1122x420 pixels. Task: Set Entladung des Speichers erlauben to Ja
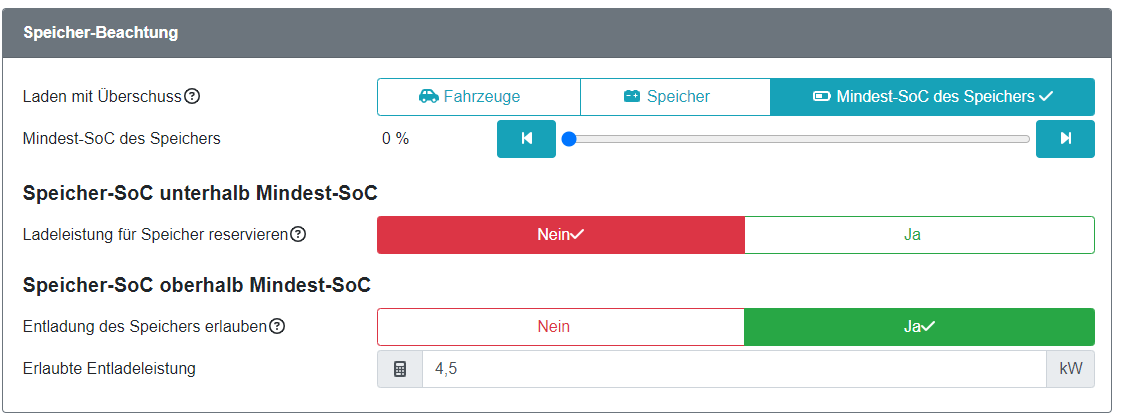[919, 327]
